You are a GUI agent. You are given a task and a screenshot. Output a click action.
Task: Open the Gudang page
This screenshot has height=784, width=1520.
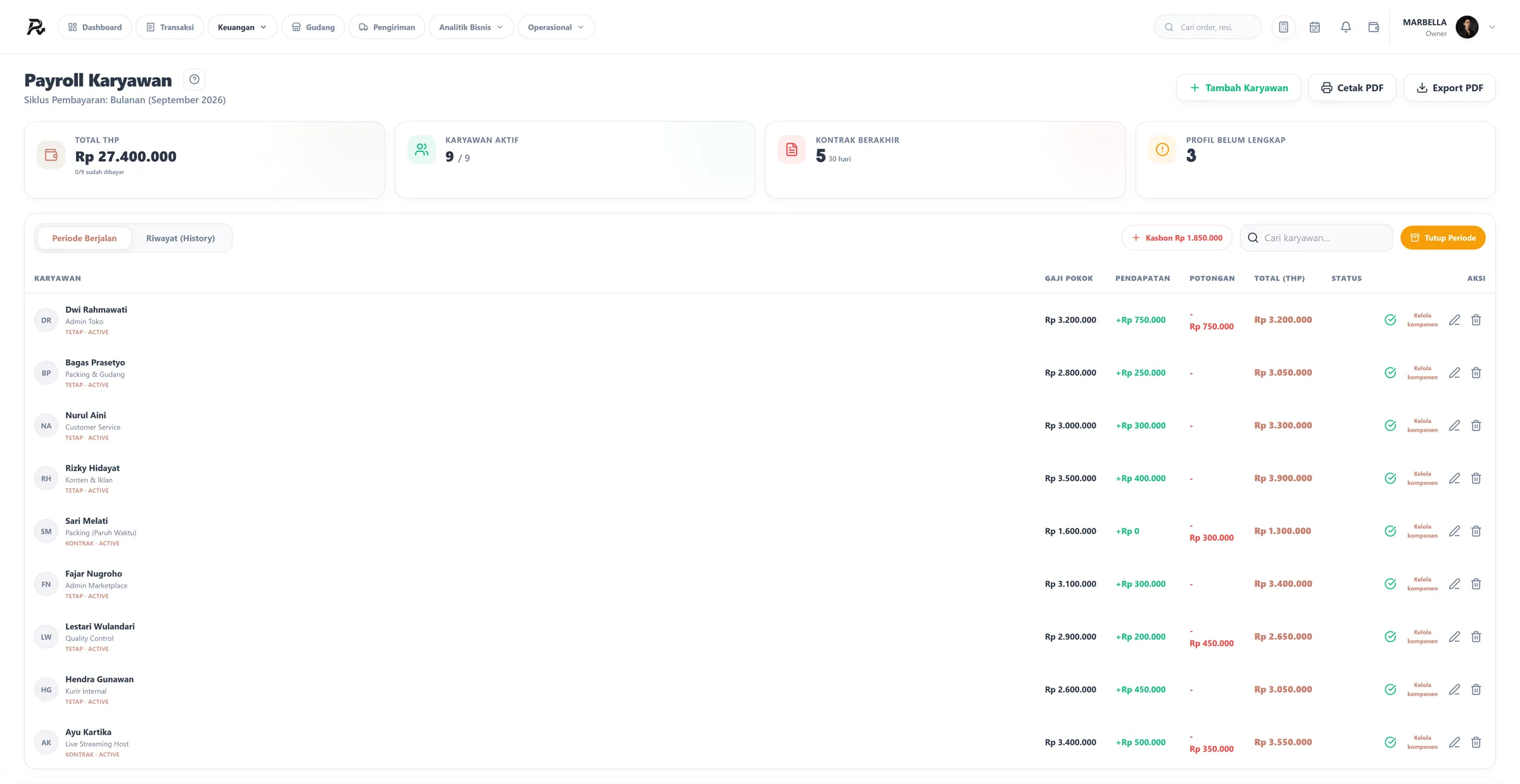[313, 27]
